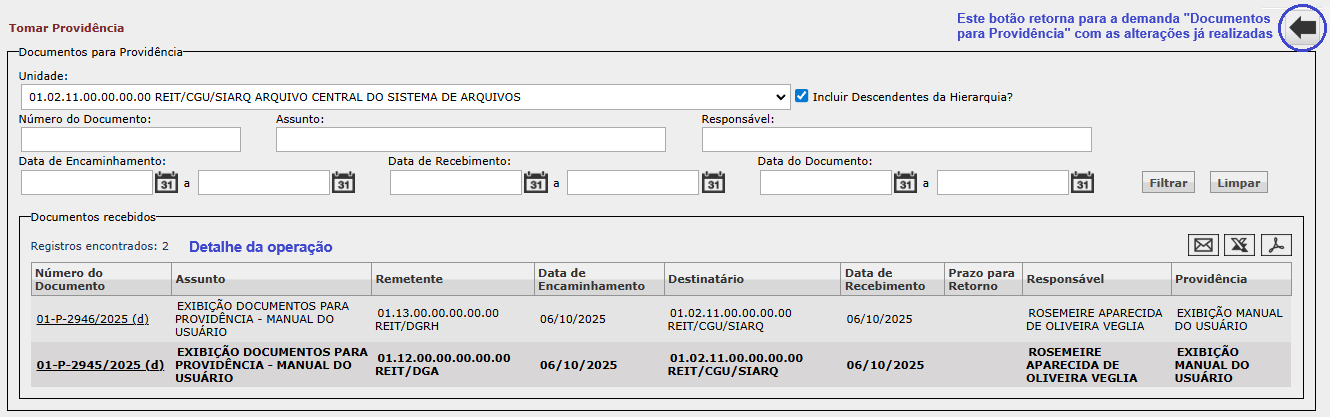Click the Número do Documento input field

pos(130,139)
